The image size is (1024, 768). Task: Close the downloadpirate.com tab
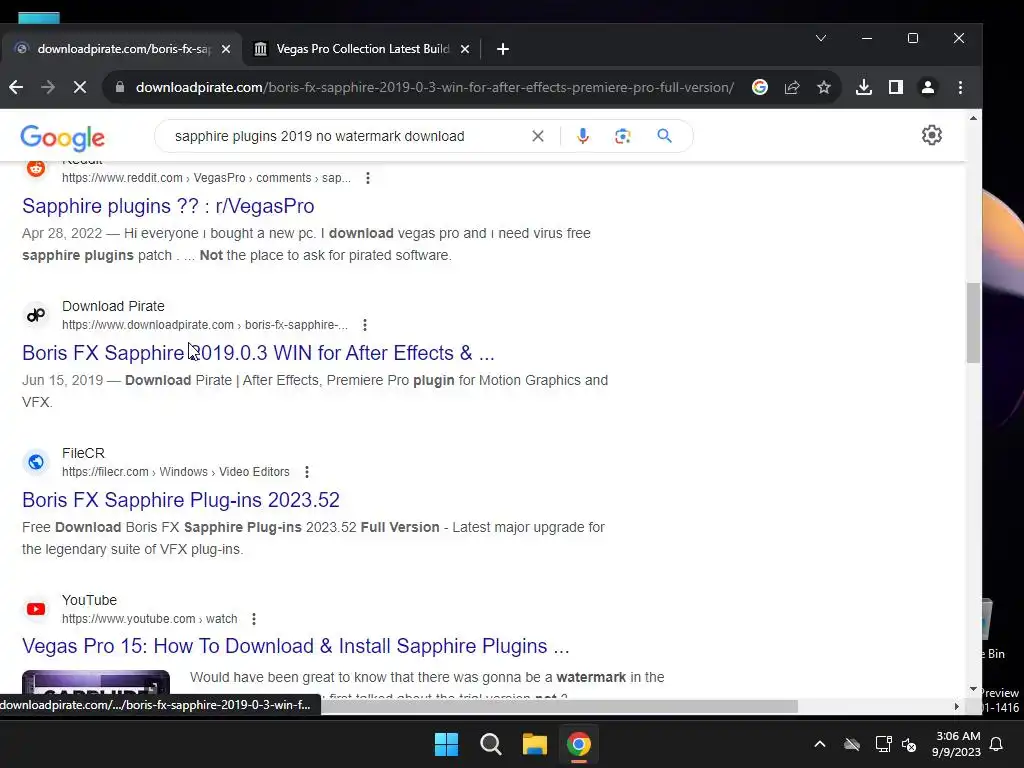point(226,49)
